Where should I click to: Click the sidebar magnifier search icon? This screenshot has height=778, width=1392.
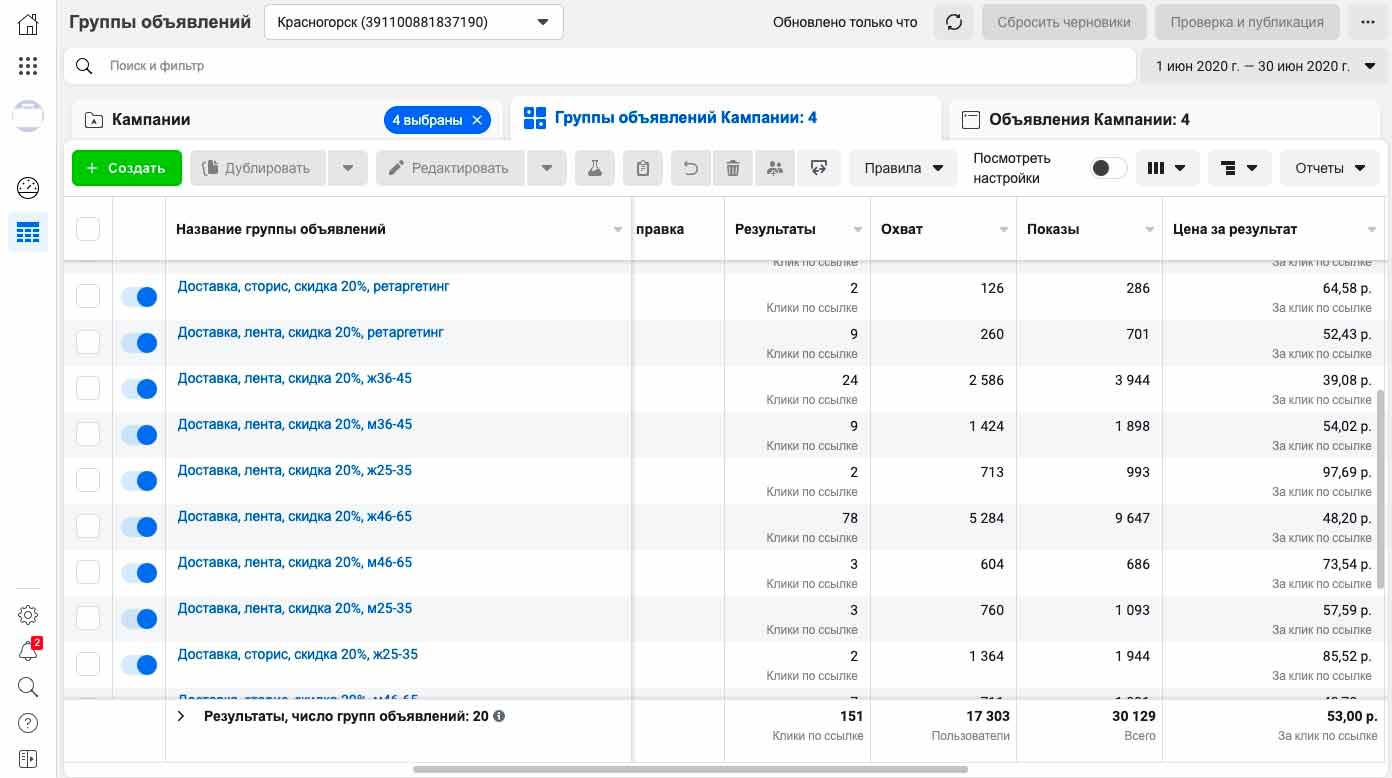pos(28,687)
